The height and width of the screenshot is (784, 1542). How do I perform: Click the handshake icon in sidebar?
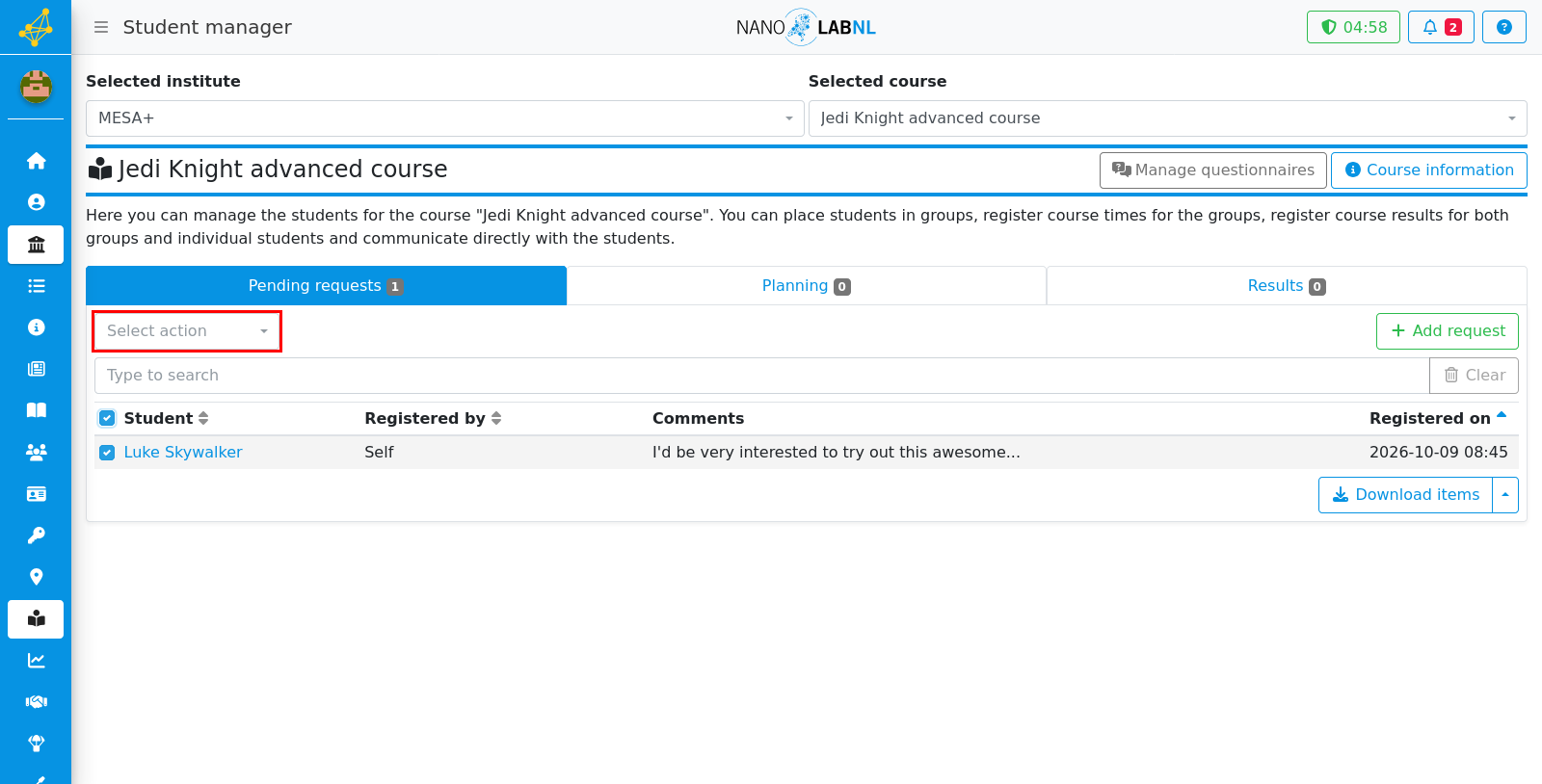[37, 702]
